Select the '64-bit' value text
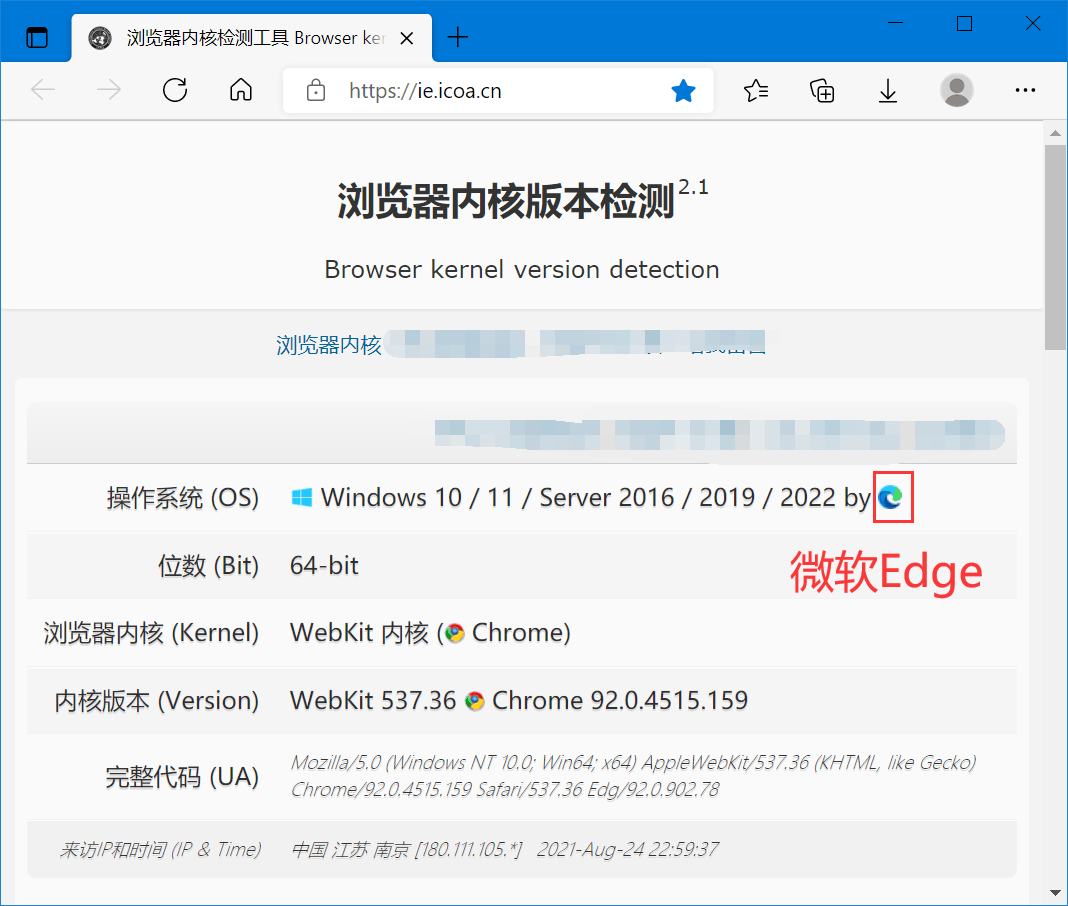The height and width of the screenshot is (906, 1068). click(x=324, y=565)
